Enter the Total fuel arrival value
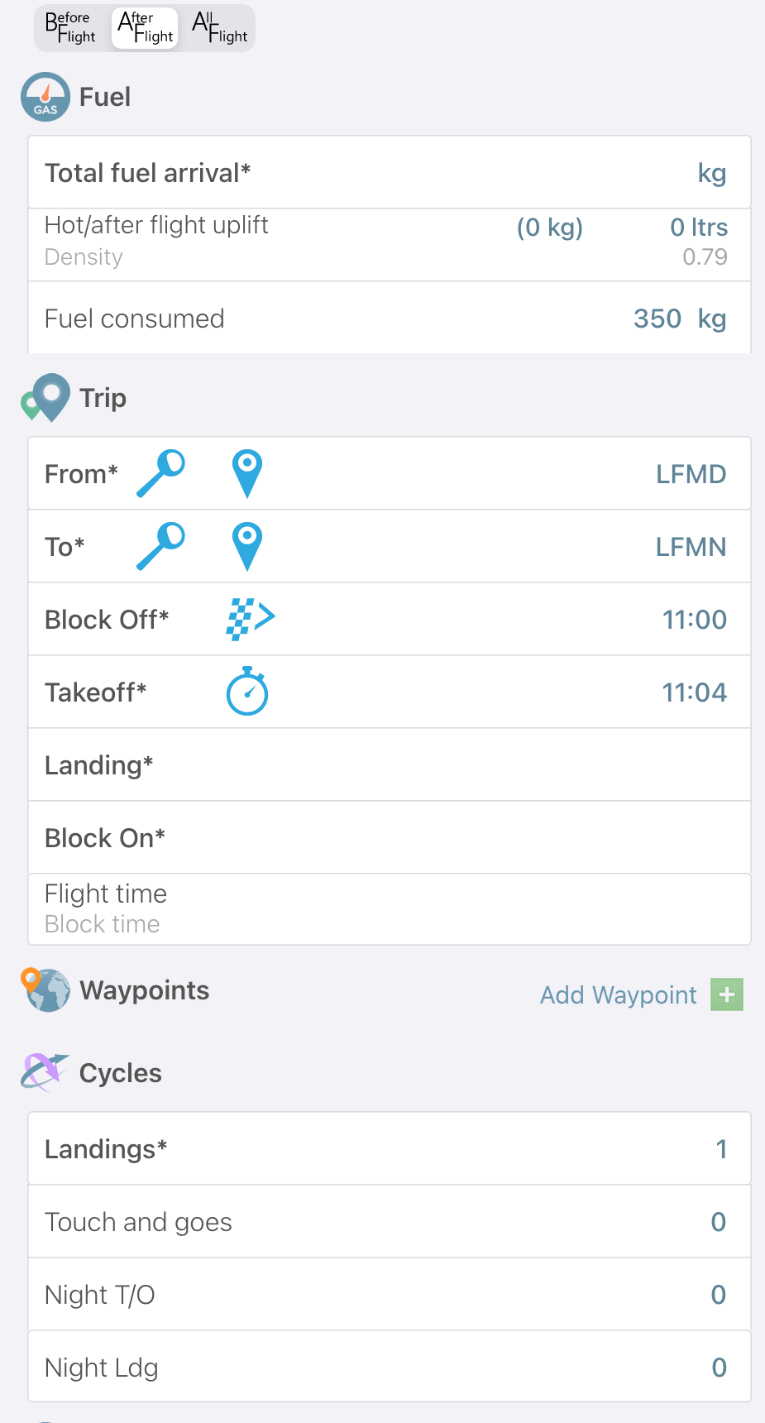 pos(600,173)
